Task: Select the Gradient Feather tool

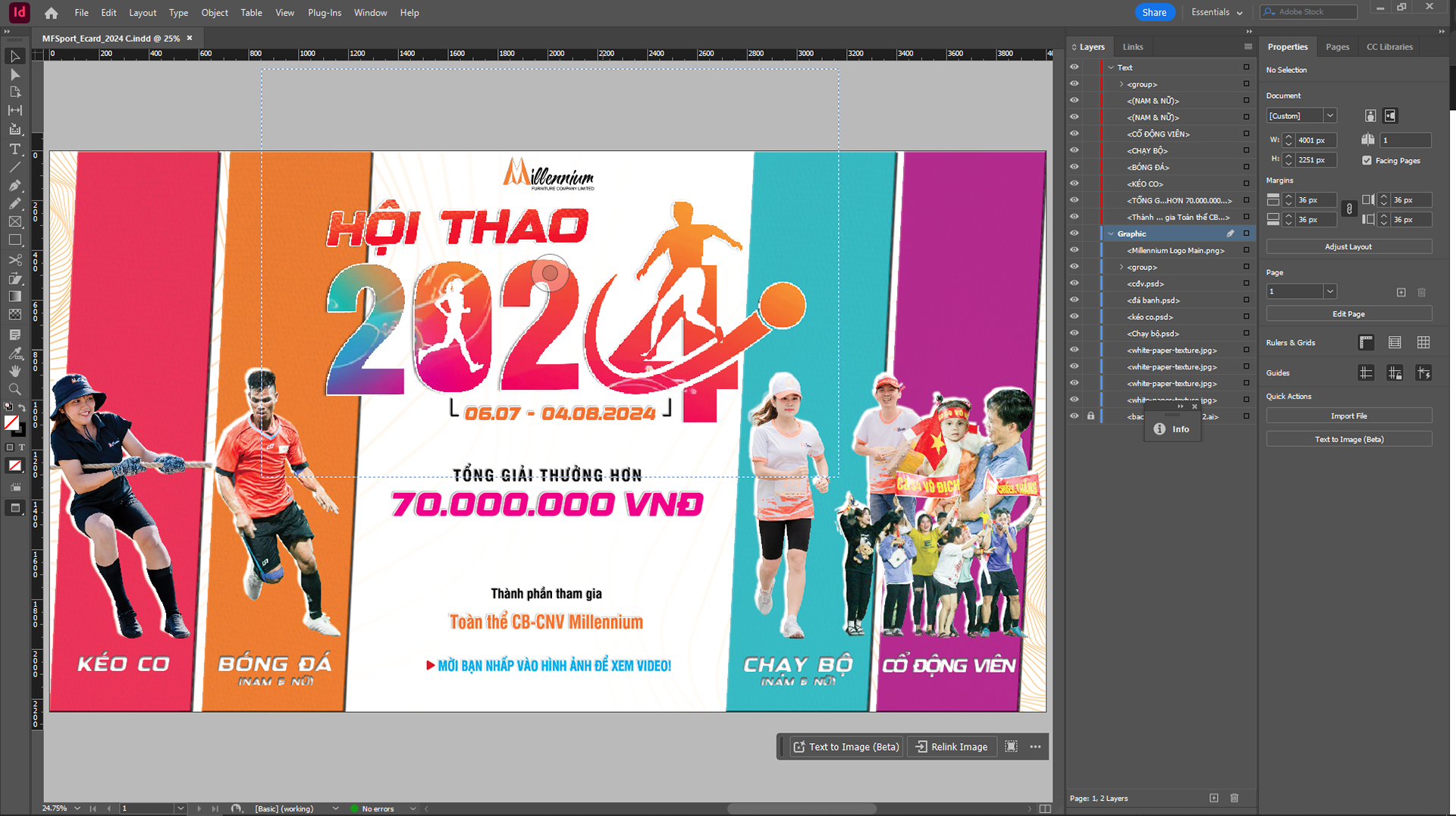Action: (14, 315)
